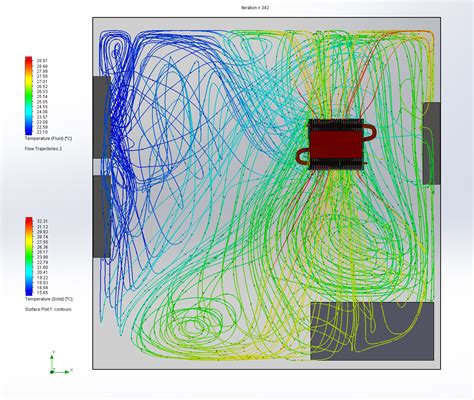474x400 pixels.
Task: Click the XY coordinate triad icon
Action: (x=61, y=363)
